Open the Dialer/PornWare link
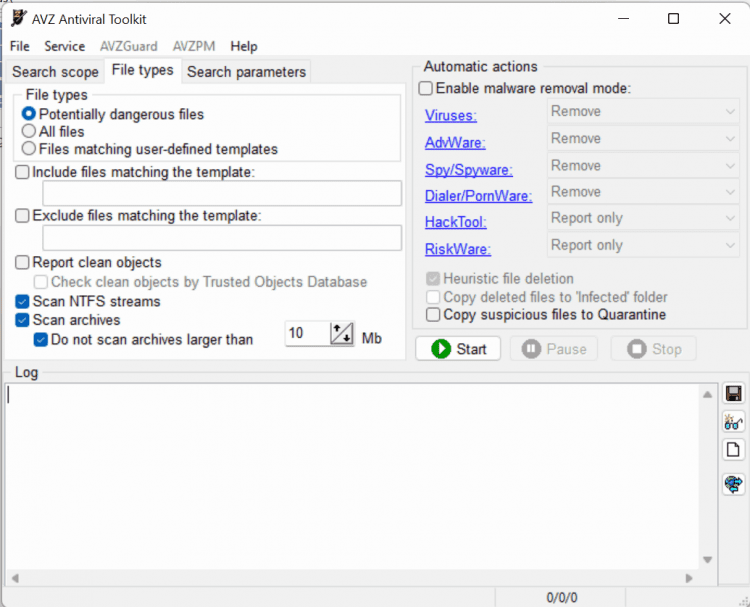This screenshot has width=750, height=607. [478, 196]
